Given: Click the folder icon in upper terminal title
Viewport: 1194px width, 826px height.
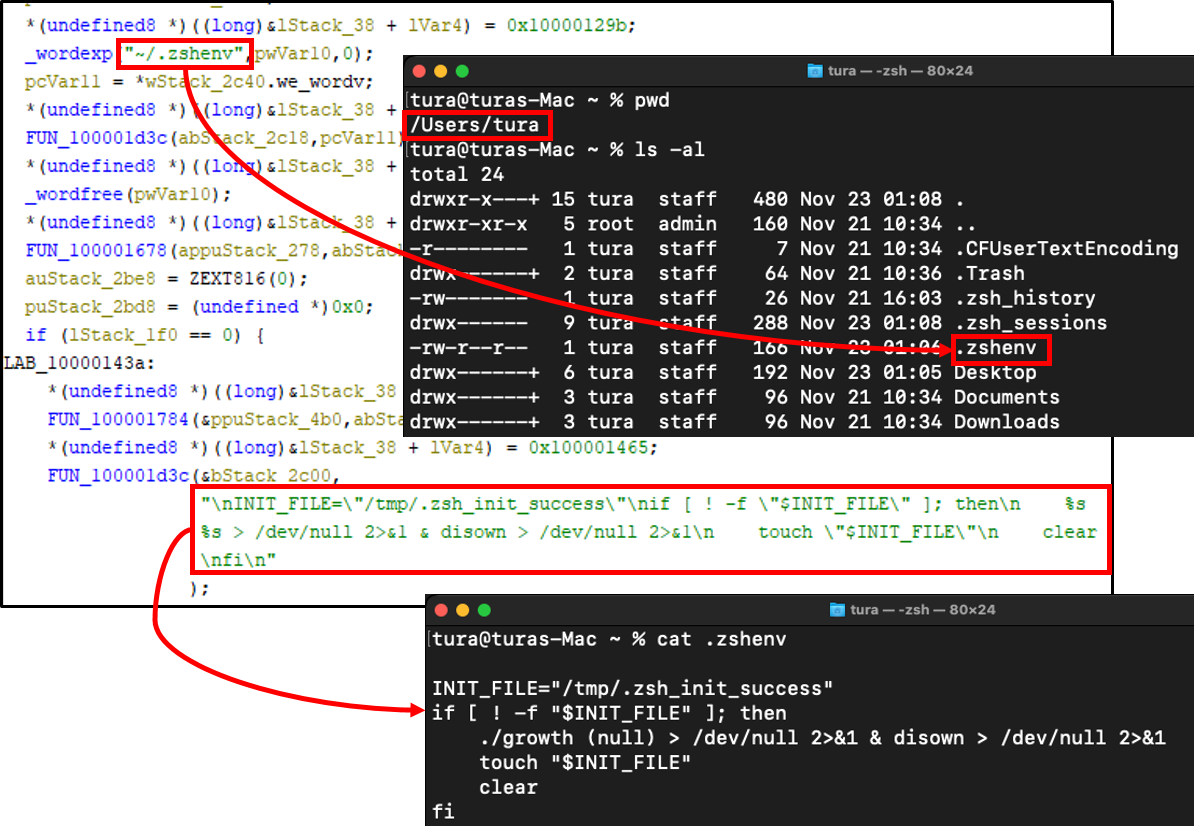Looking at the screenshot, I should pos(814,71).
